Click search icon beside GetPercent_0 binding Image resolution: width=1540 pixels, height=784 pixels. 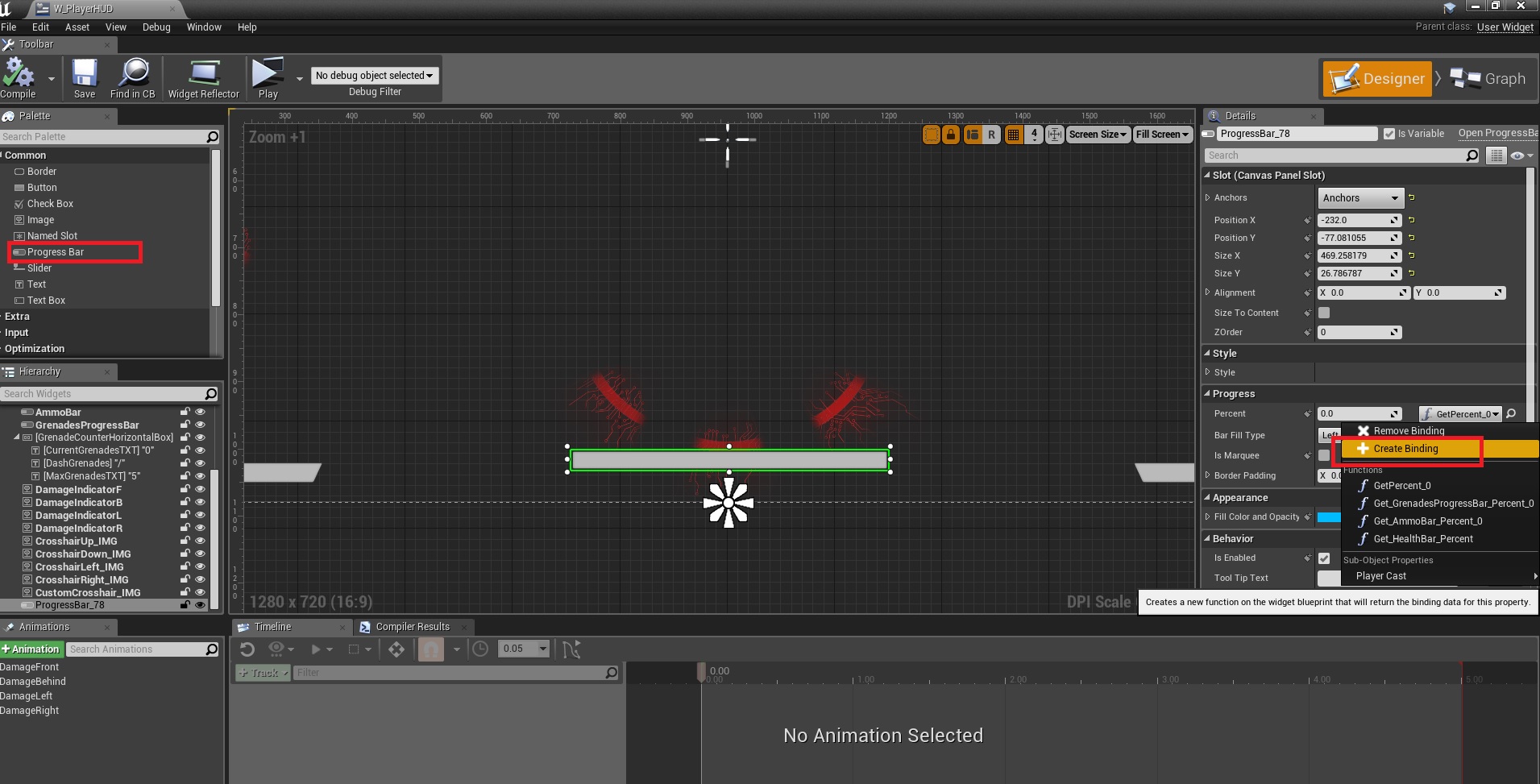click(x=1512, y=414)
